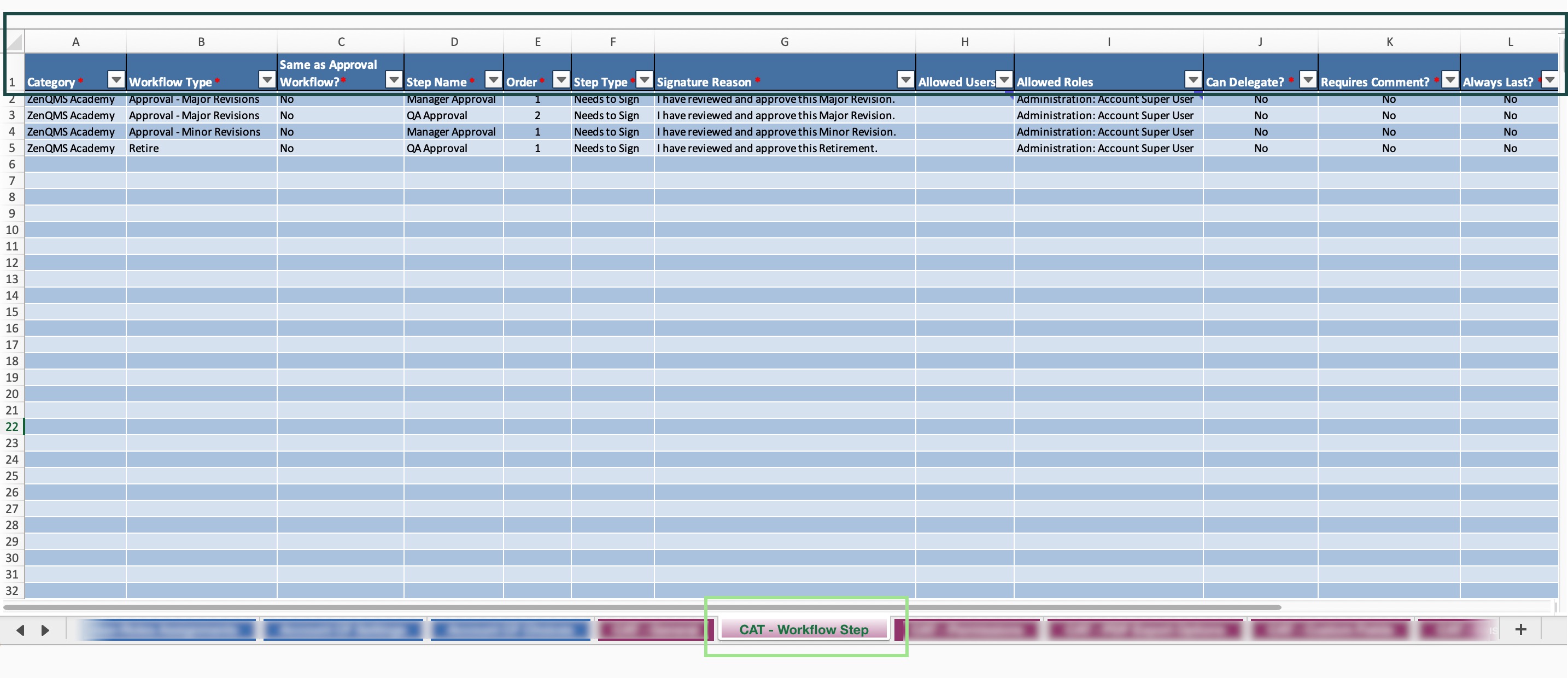Click the 'ZenQMS Academy' cell in row 5
Viewport: 1568px width, 678px height.
point(75,149)
